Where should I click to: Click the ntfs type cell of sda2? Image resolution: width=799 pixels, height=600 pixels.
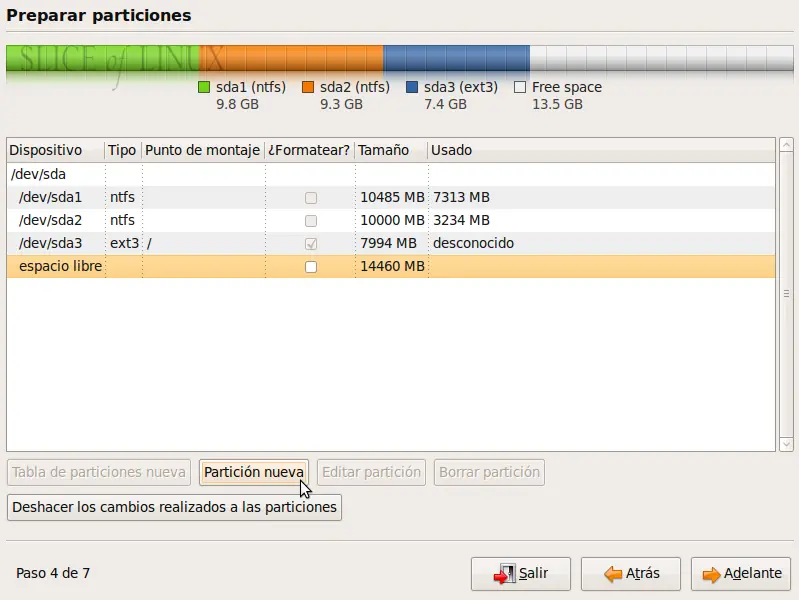[122, 220]
